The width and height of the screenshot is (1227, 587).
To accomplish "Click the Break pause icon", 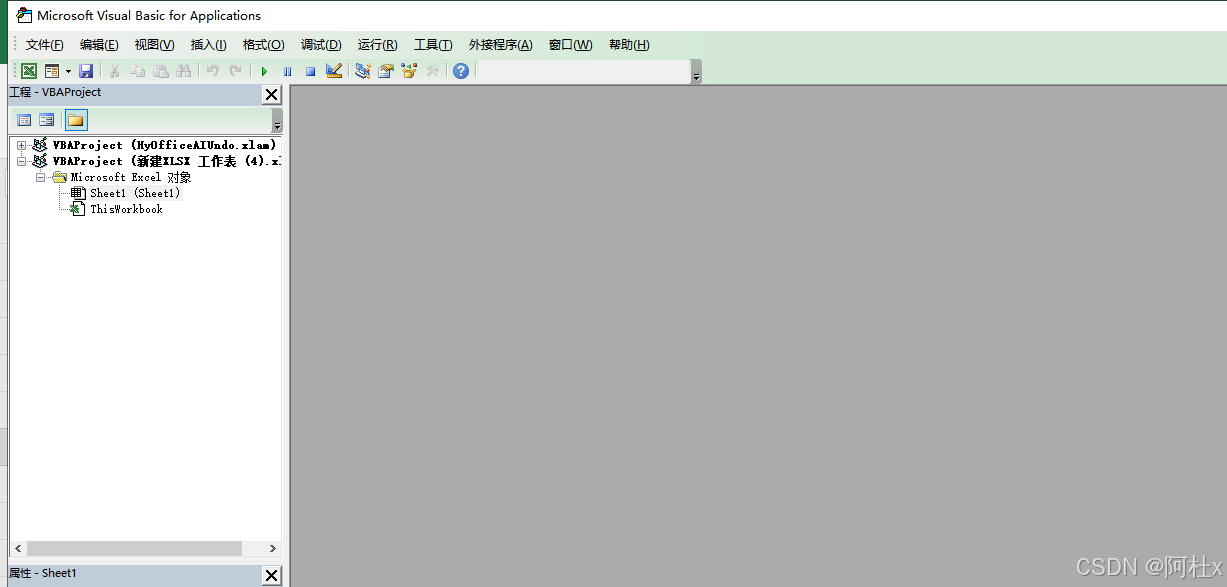I will (287, 71).
